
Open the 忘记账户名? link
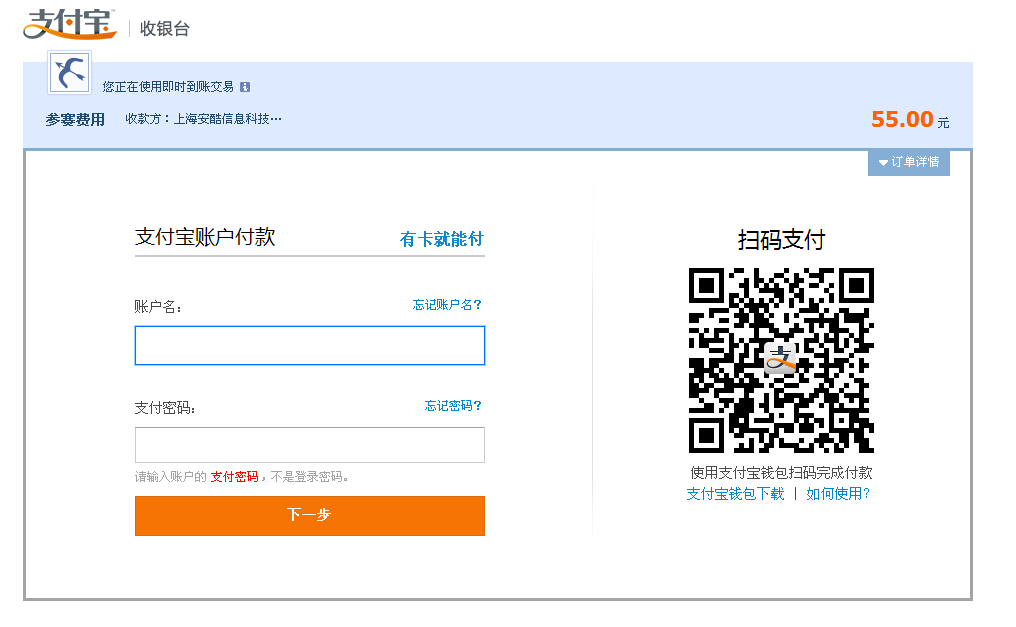447,304
